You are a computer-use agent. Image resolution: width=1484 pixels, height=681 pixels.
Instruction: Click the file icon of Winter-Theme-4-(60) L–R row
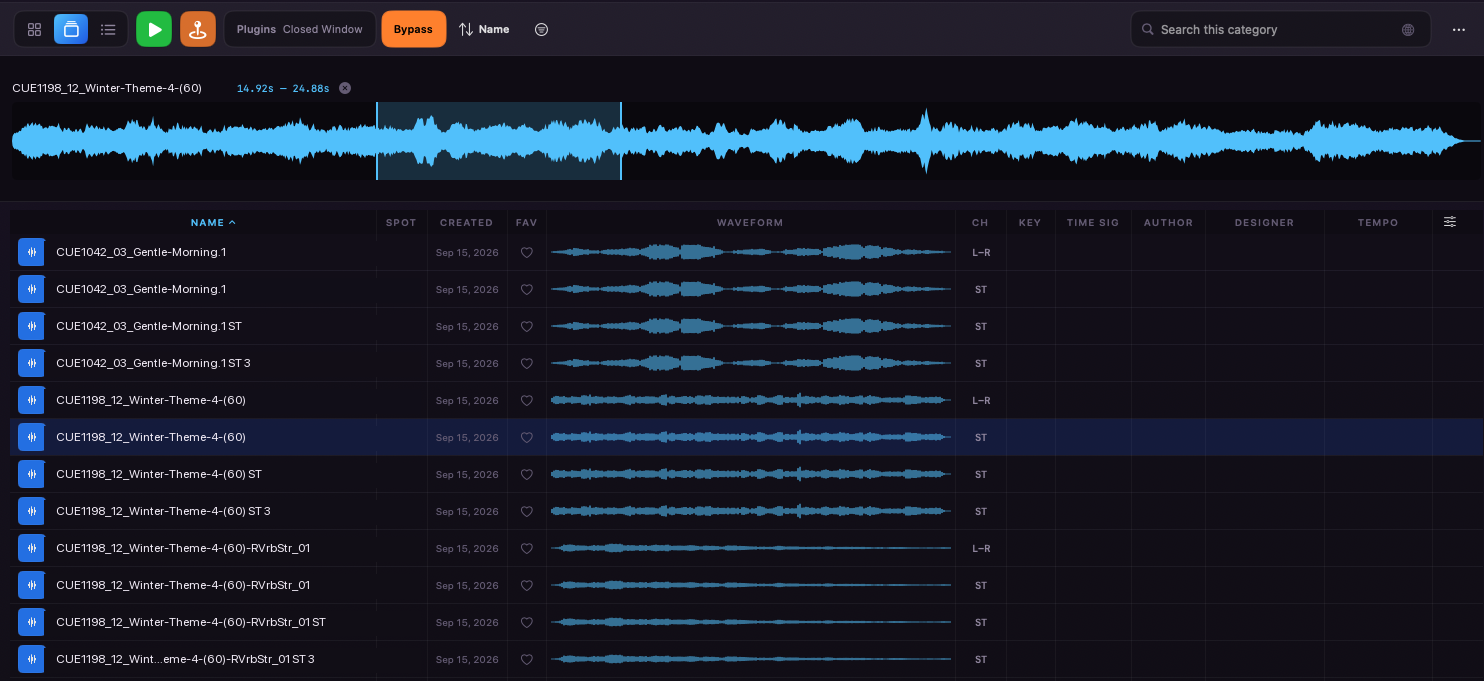[x=31, y=400]
